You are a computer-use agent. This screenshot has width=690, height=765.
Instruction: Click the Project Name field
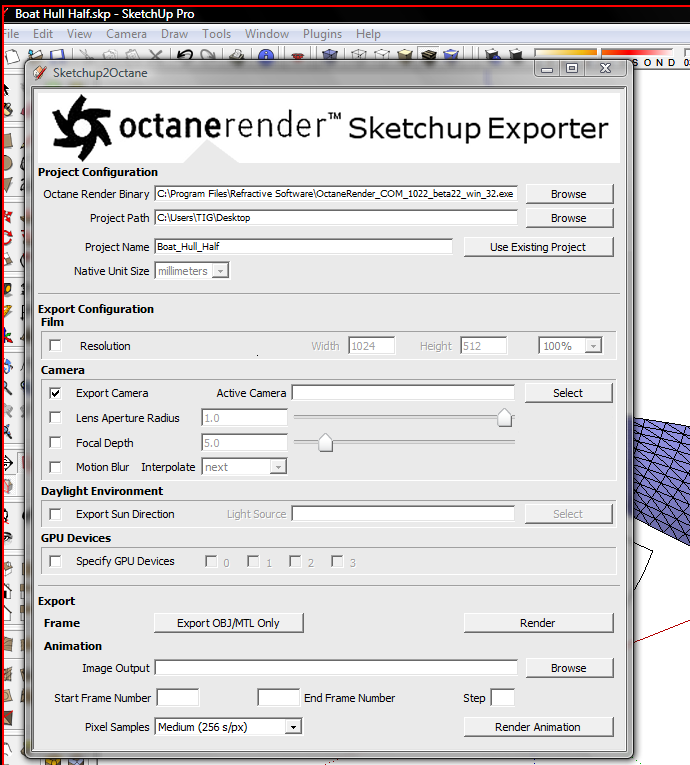pos(304,246)
